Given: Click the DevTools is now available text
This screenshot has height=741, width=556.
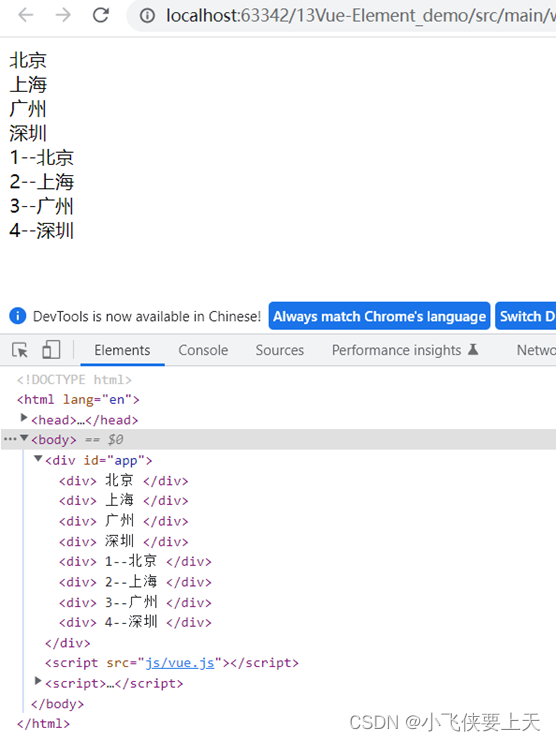Looking at the screenshot, I should click(146, 316).
